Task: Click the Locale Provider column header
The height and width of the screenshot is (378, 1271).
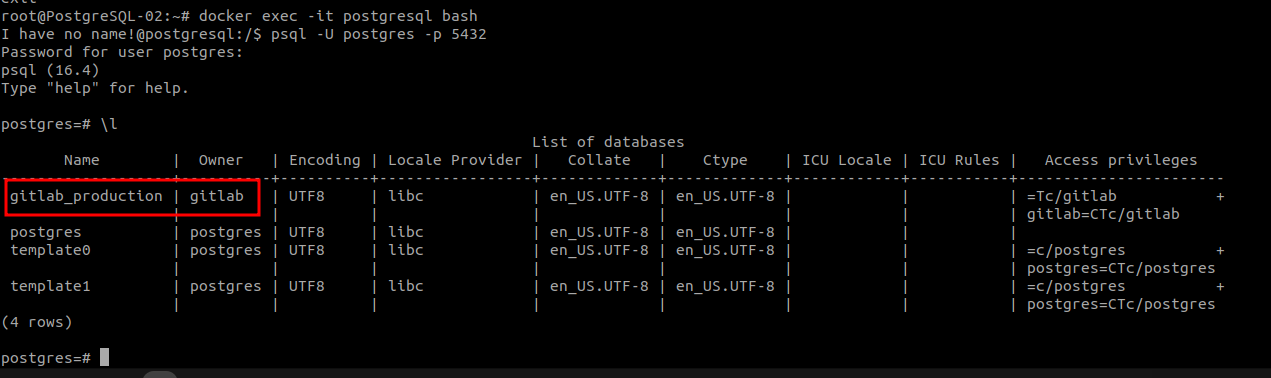Action: [x=455, y=160]
